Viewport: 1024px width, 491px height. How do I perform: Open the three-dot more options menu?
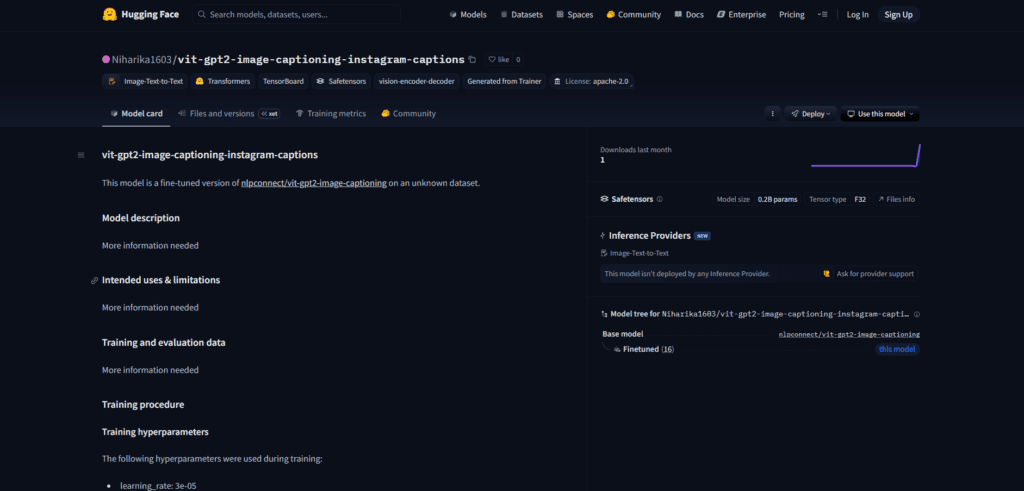click(x=773, y=114)
